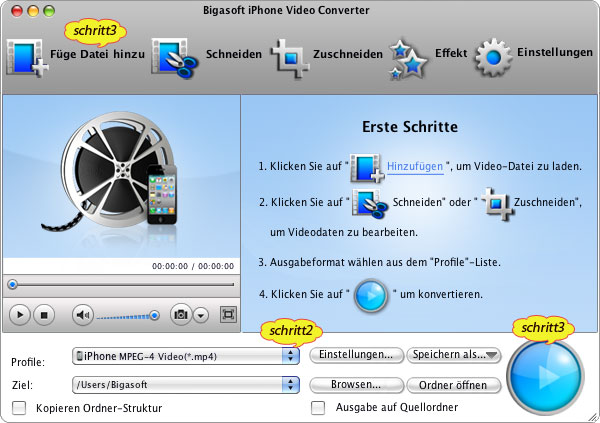Stop playback with the stop button

[x=44, y=315]
